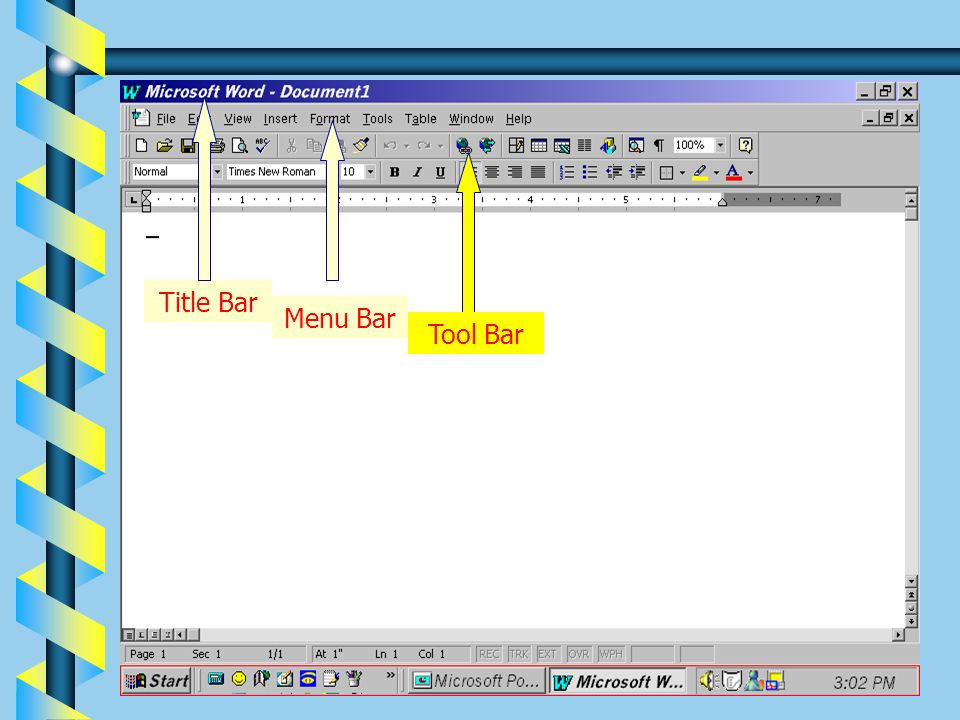
Task: Toggle Center alignment
Action: coord(492,172)
